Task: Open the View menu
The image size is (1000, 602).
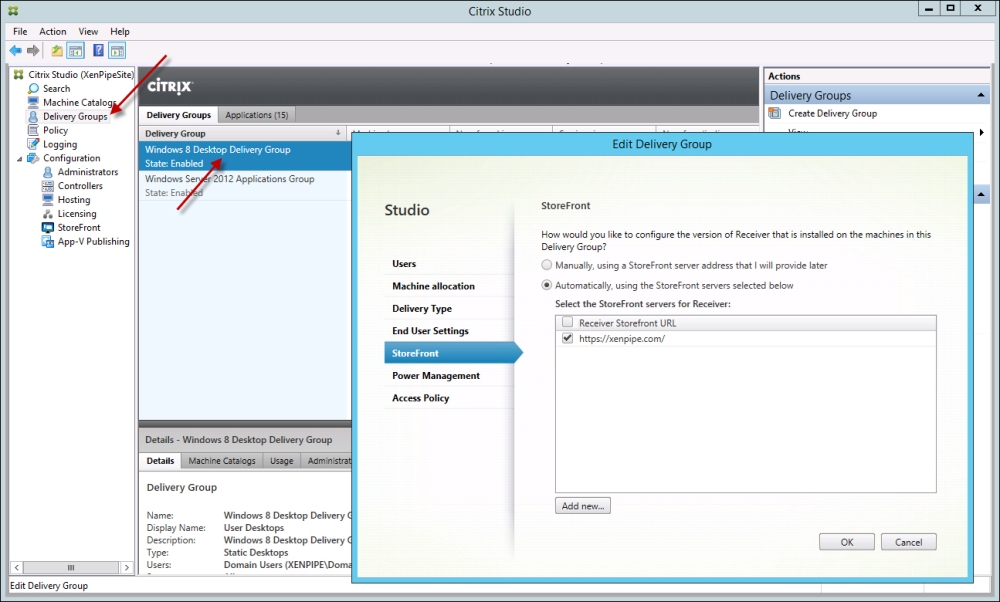Action: (88, 31)
